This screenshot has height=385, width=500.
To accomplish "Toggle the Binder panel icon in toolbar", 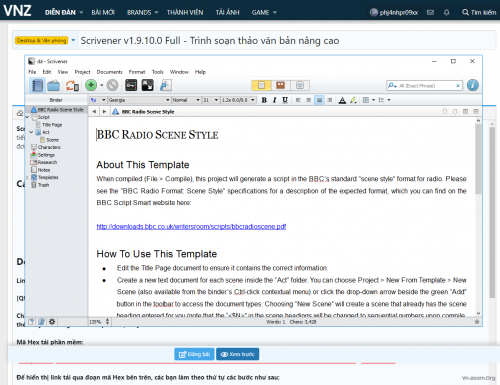I will tap(37, 85).
